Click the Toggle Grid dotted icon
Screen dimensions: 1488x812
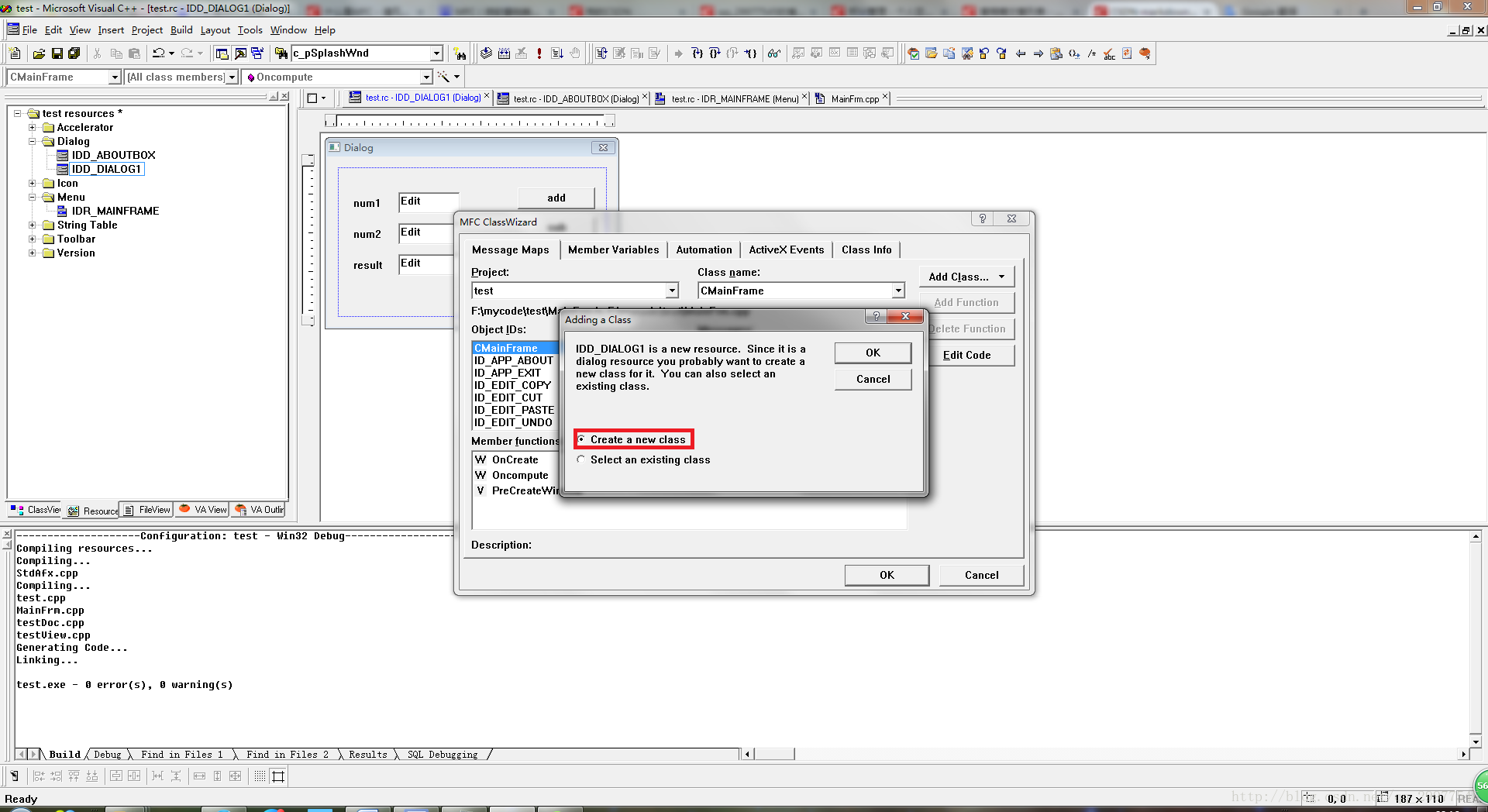260,776
